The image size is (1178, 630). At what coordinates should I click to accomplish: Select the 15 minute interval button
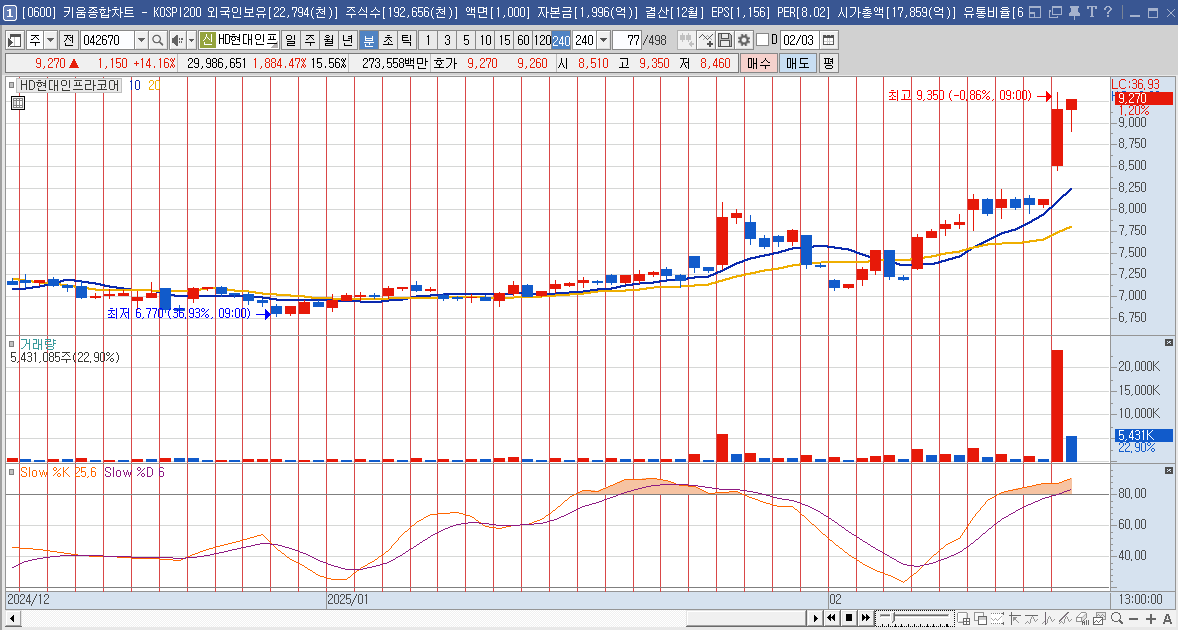[x=505, y=40]
